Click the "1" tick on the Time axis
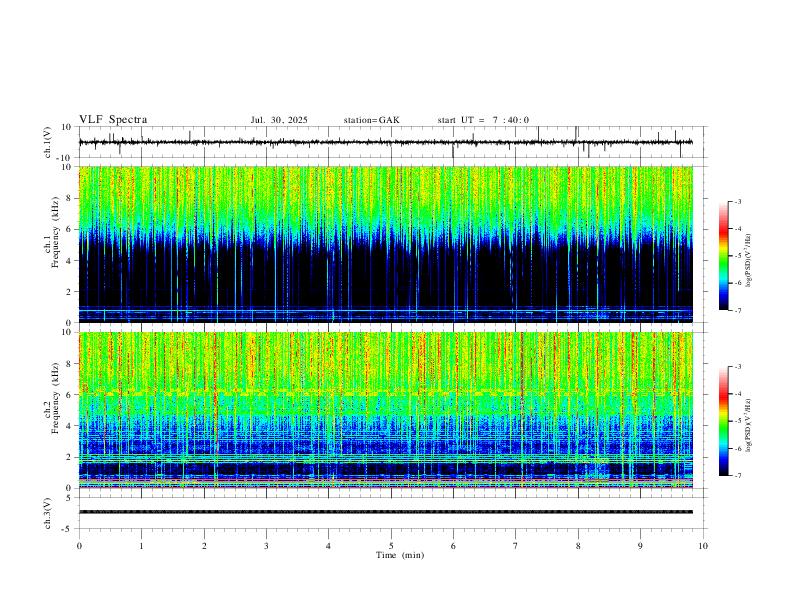This screenshot has width=792, height=612. tap(141, 546)
